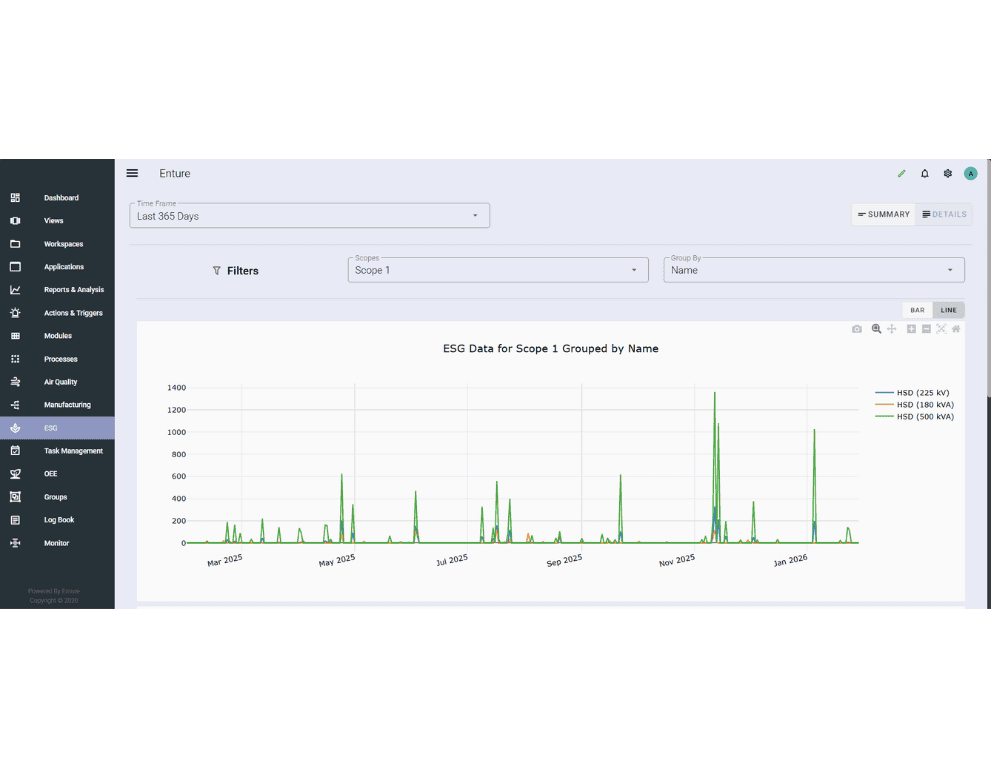The width and height of the screenshot is (991, 768).
Task: Reset chart axes with the home icon
Action: click(956, 329)
